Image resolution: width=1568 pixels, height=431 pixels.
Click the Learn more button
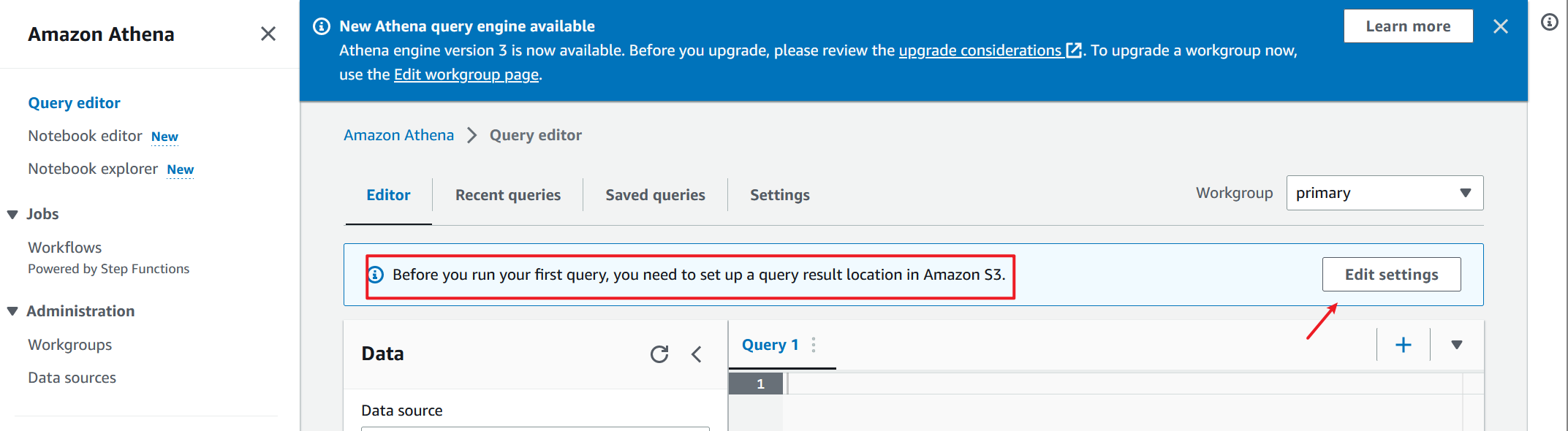coord(1408,26)
